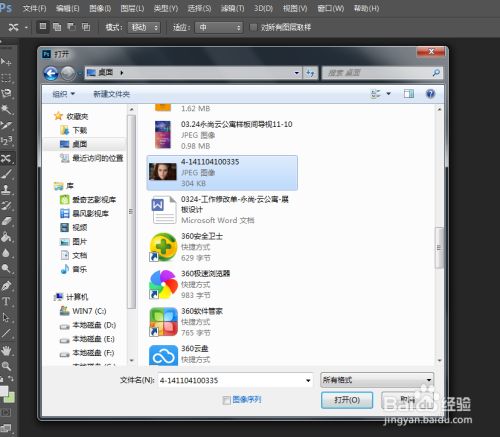
Task: Select the Dodge tool
Action: (x=6, y=269)
